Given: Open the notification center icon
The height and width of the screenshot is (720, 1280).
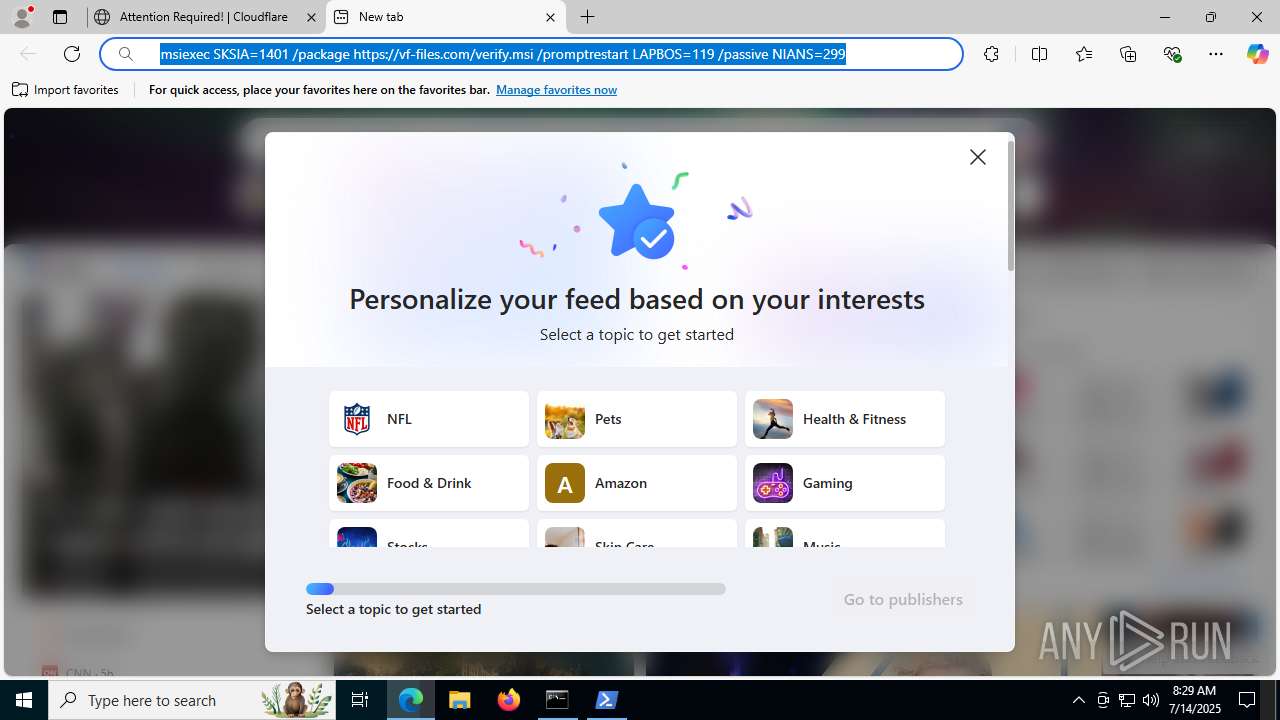Looking at the screenshot, I should pyautogui.click(x=1248, y=700).
